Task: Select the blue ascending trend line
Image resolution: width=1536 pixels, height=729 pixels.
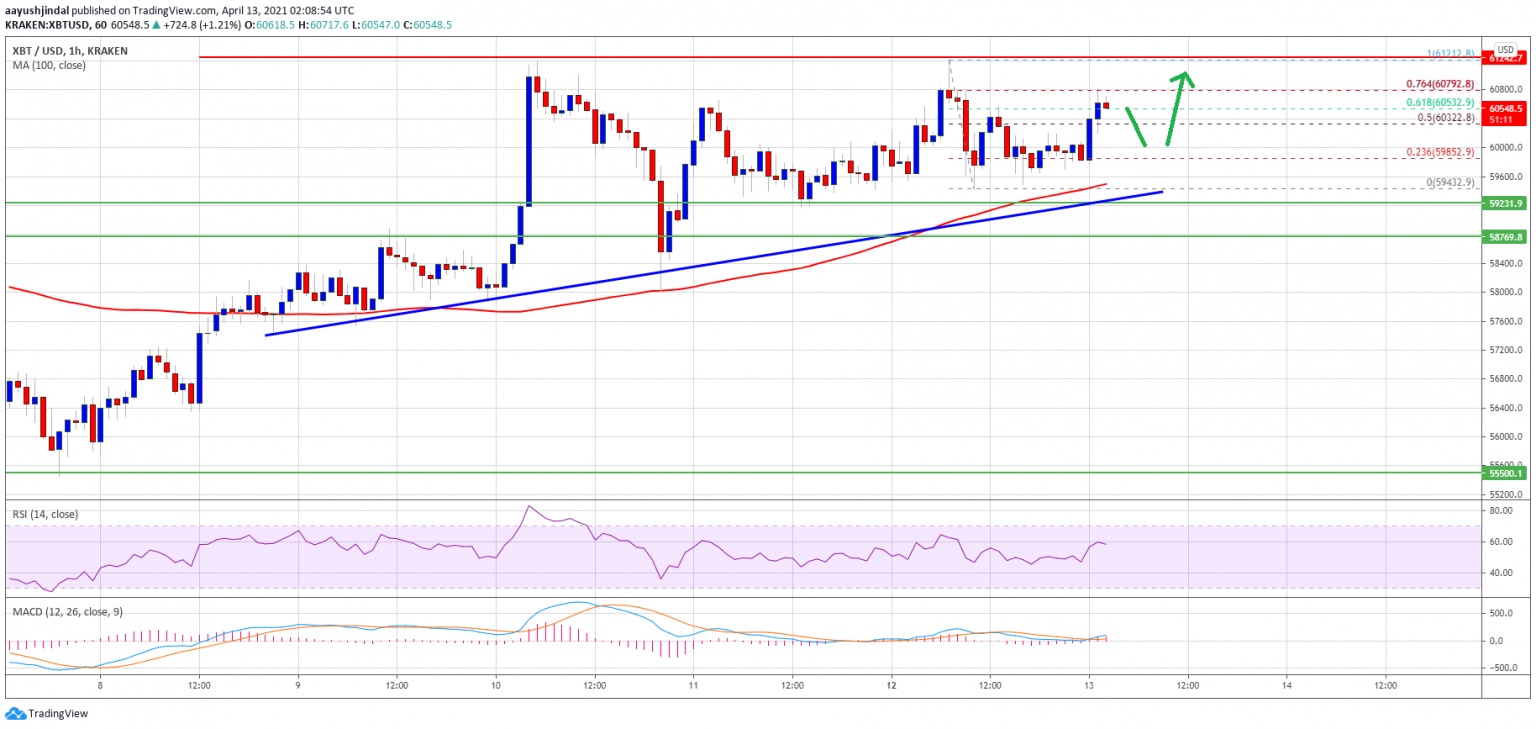Action: tap(712, 263)
